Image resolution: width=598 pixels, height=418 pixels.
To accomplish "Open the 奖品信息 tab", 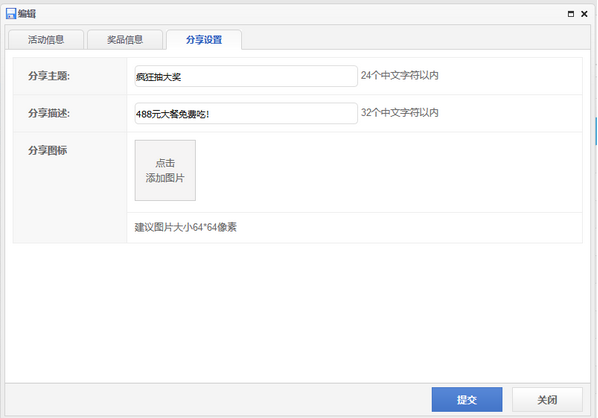I will point(125,40).
